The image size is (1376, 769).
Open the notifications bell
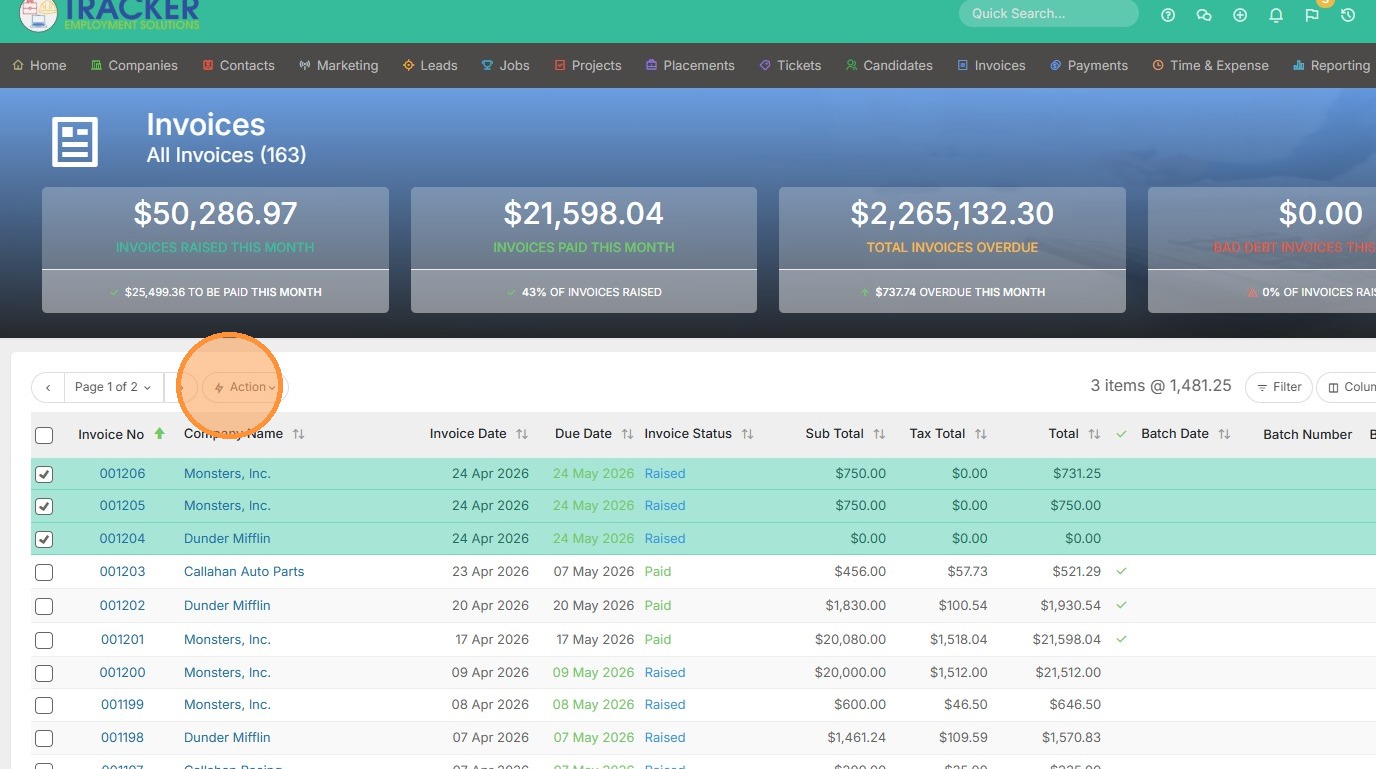(1276, 15)
